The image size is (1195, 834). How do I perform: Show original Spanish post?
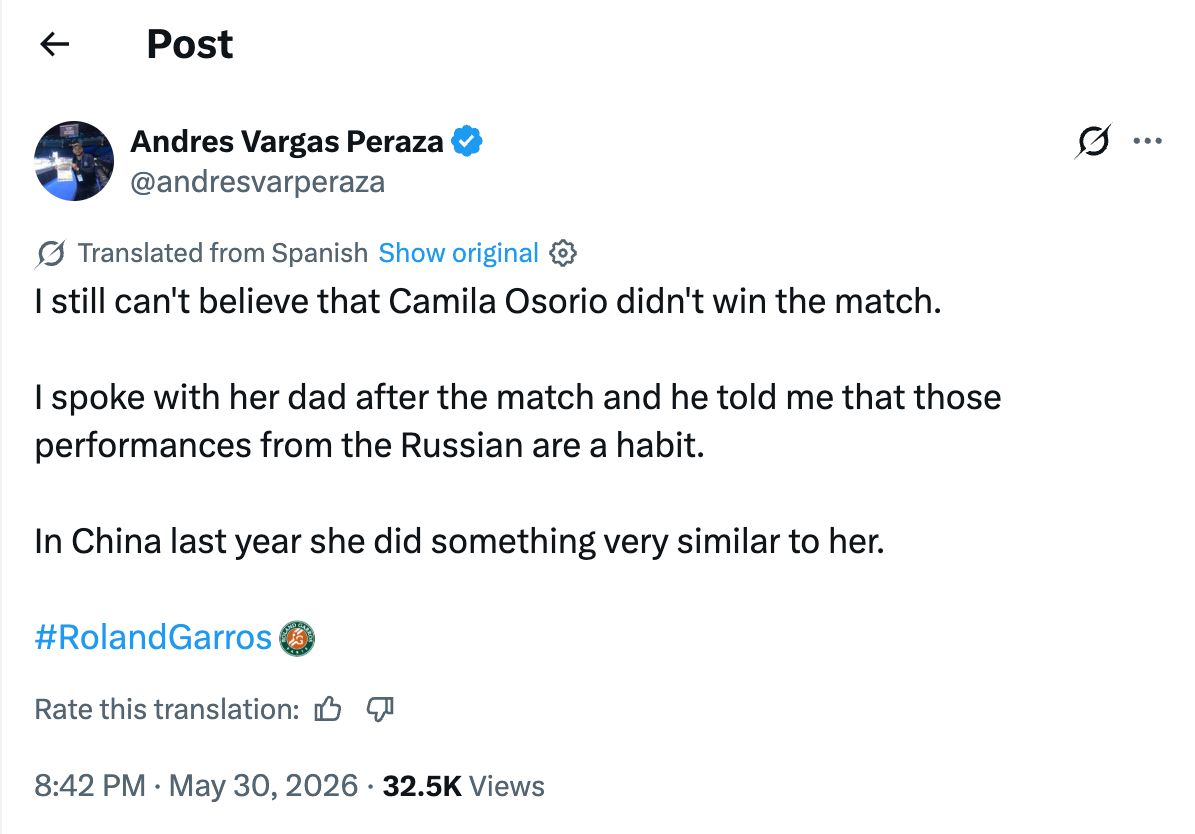click(x=458, y=253)
